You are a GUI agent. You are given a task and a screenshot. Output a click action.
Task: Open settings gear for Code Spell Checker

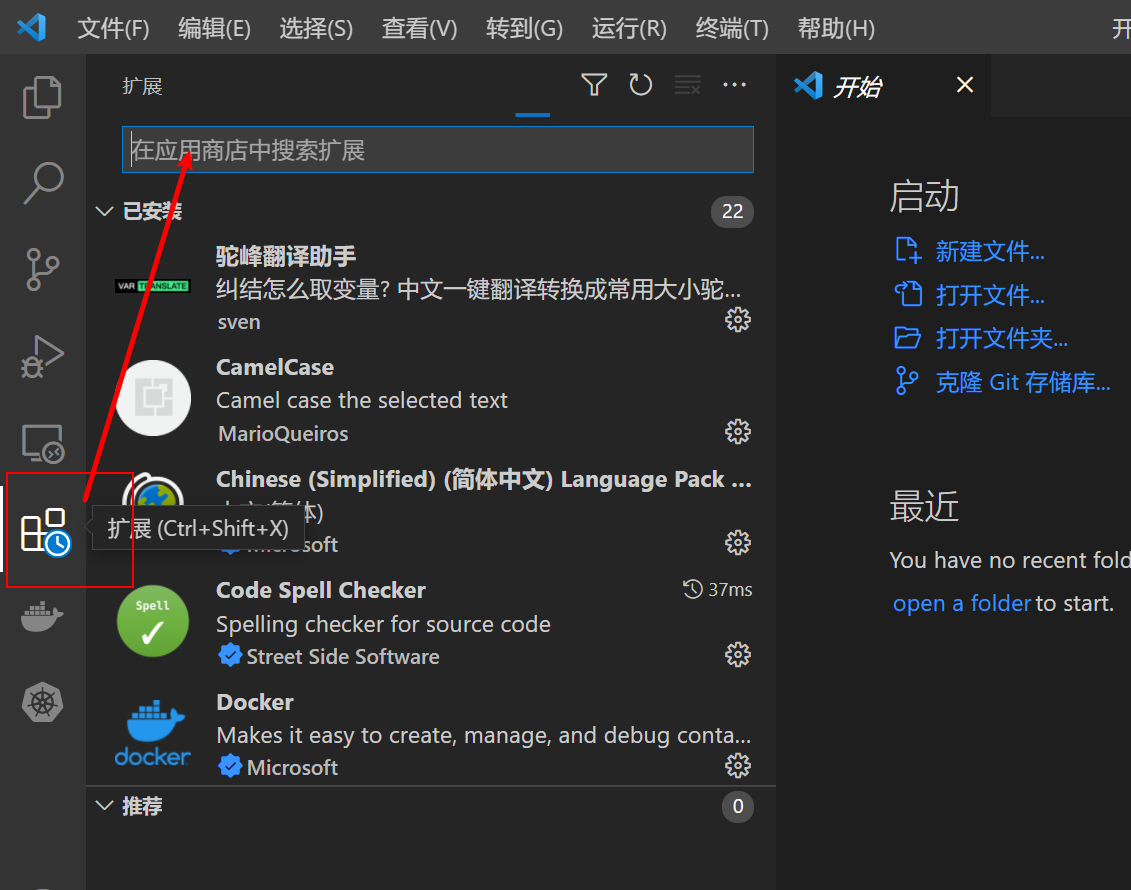tap(737, 654)
